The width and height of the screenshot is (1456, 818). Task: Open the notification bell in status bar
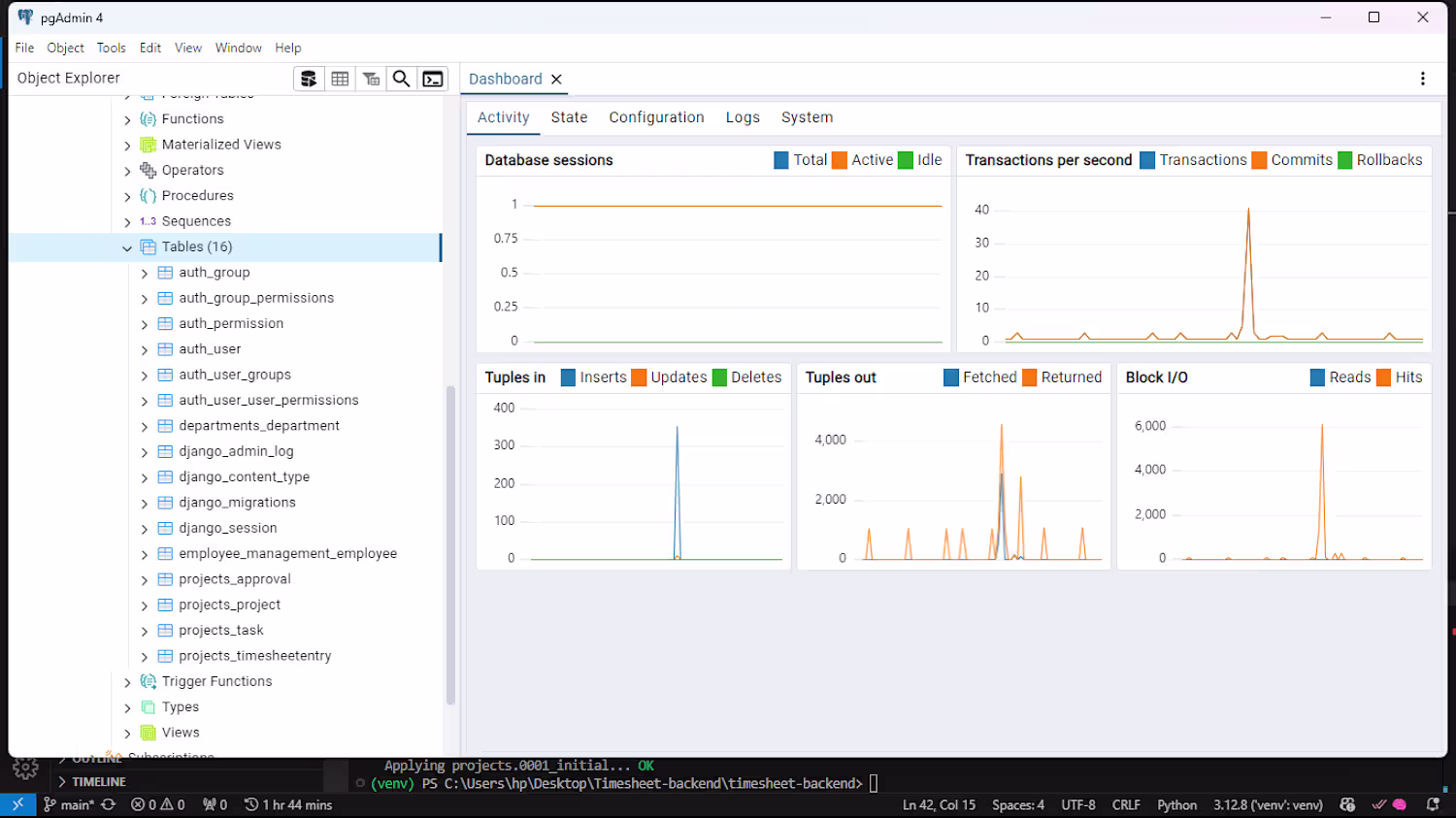[1433, 804]
